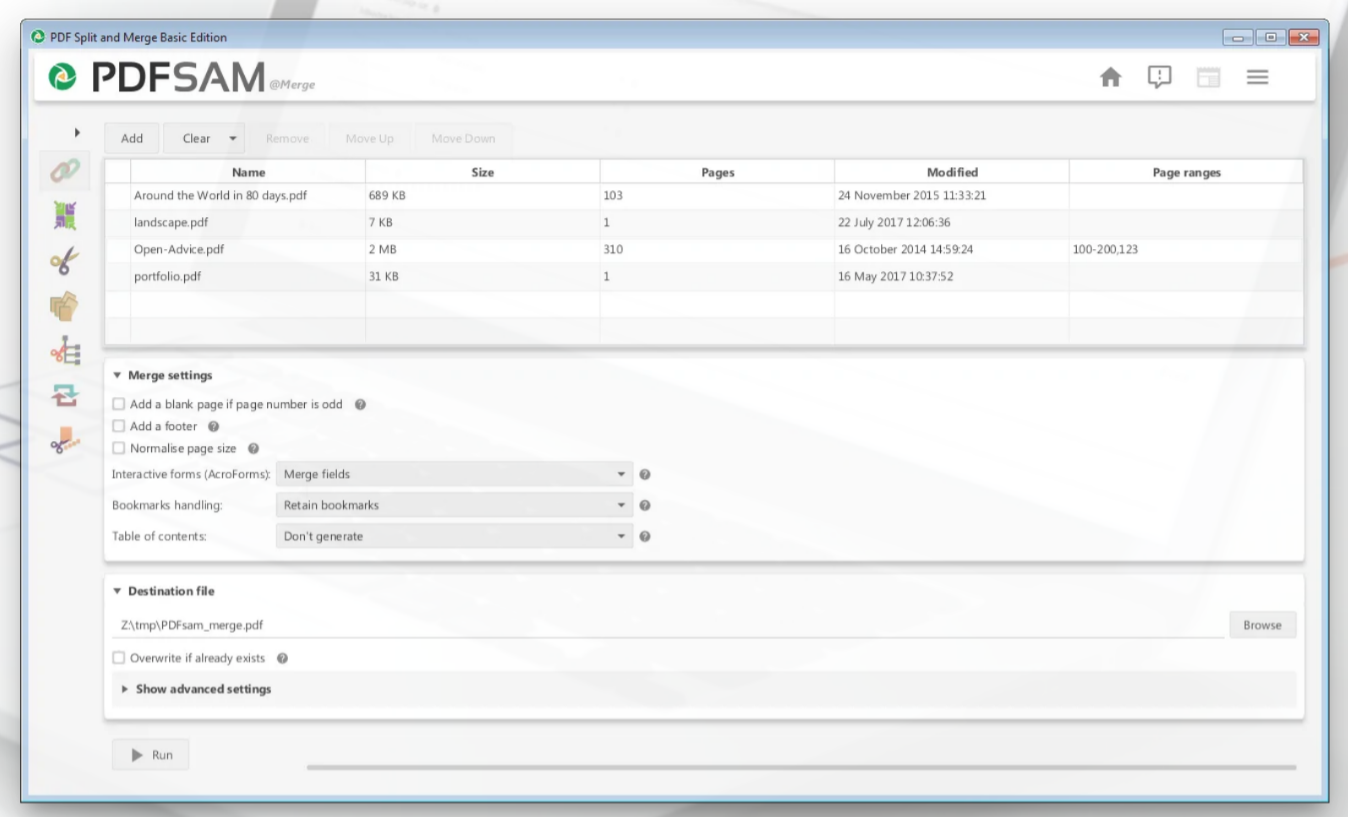
Task: Select the portfolio.pdf file name
Action: click(167, 277)
